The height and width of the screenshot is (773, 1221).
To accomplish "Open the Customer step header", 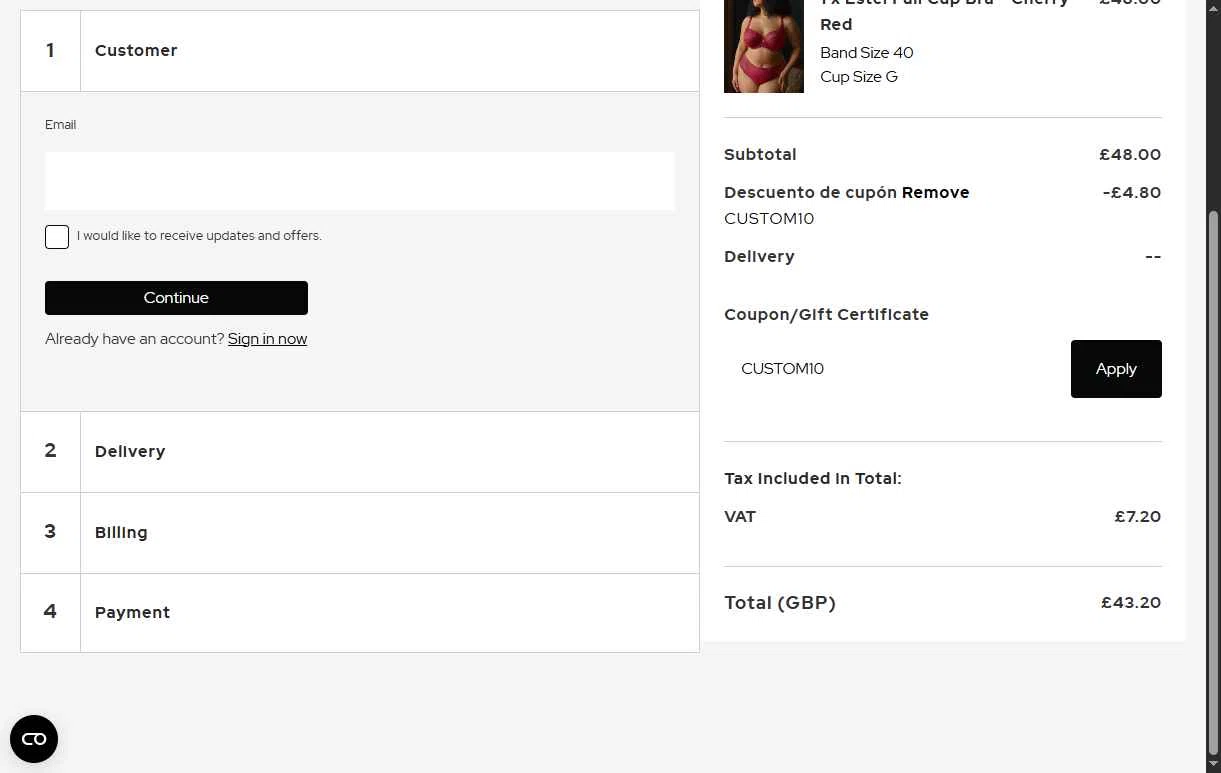I will click(360, 51).
